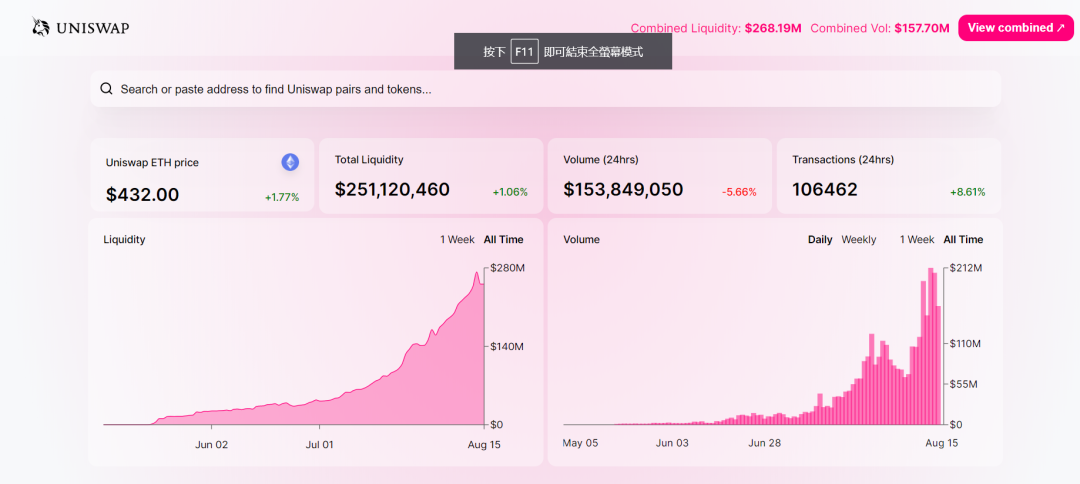This screenshot has height=484, width=1080.
Task: Click the Jun 02 liquidity axis date
Action: click(x=211, y=445)
